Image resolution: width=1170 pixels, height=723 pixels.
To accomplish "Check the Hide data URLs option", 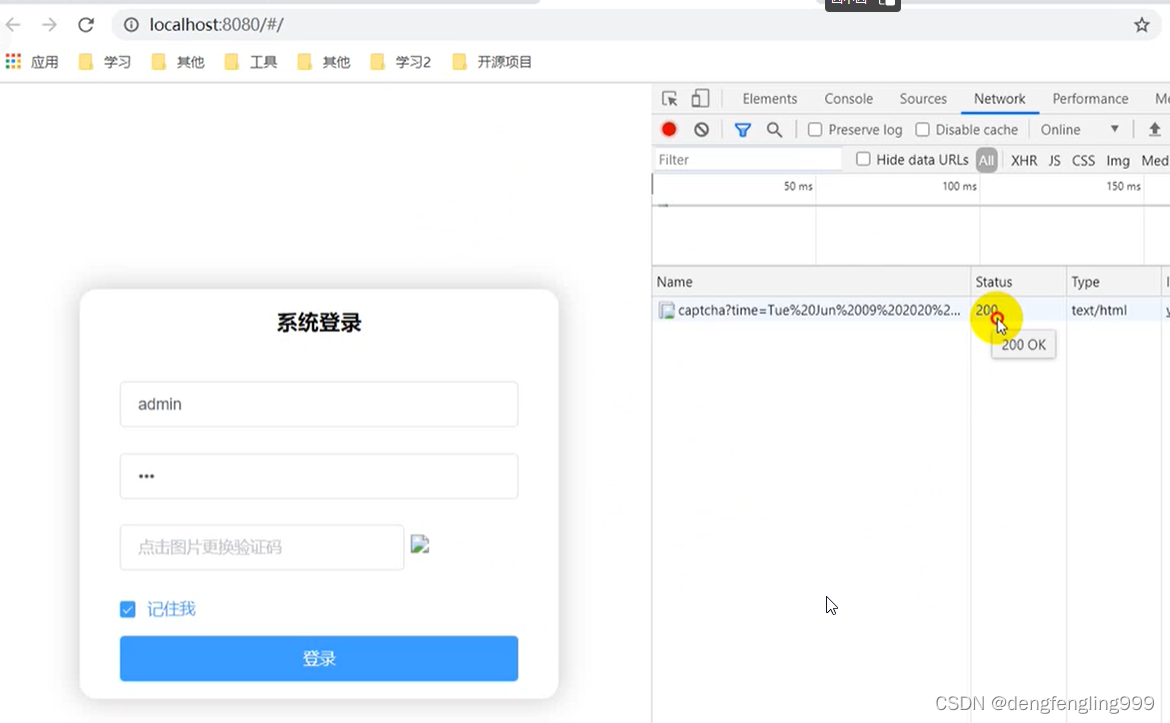I will tap(863, 159).
